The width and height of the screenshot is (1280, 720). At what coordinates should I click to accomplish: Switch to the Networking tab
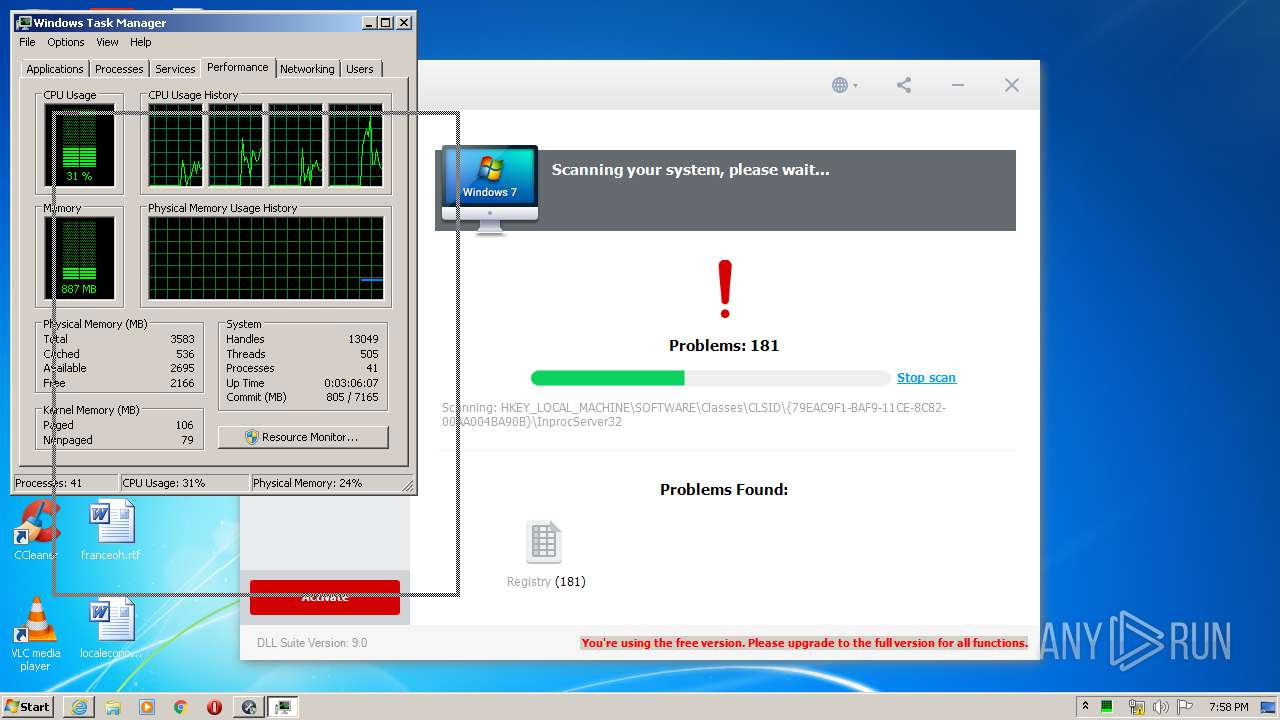307,69
